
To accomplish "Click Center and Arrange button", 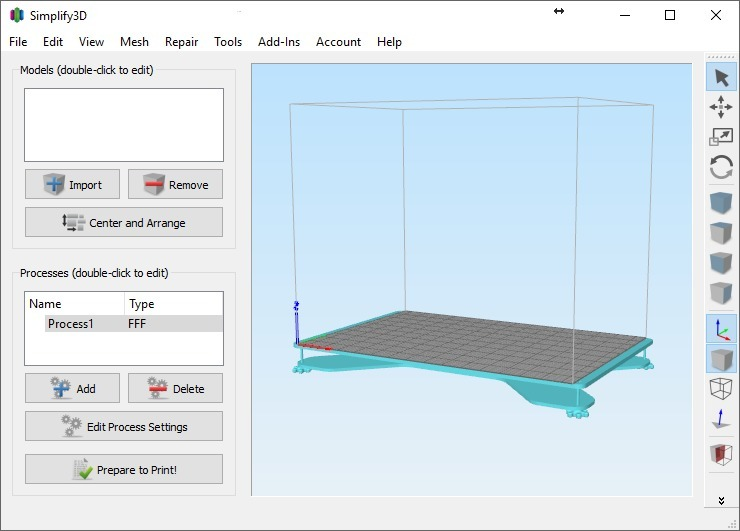I will click(124, 222).
